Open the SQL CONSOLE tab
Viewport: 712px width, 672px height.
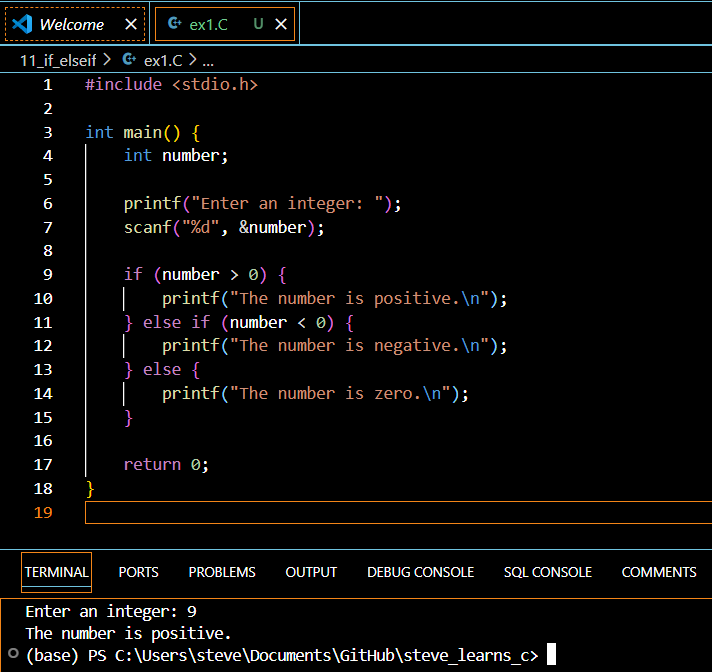(x=548, y=572)
